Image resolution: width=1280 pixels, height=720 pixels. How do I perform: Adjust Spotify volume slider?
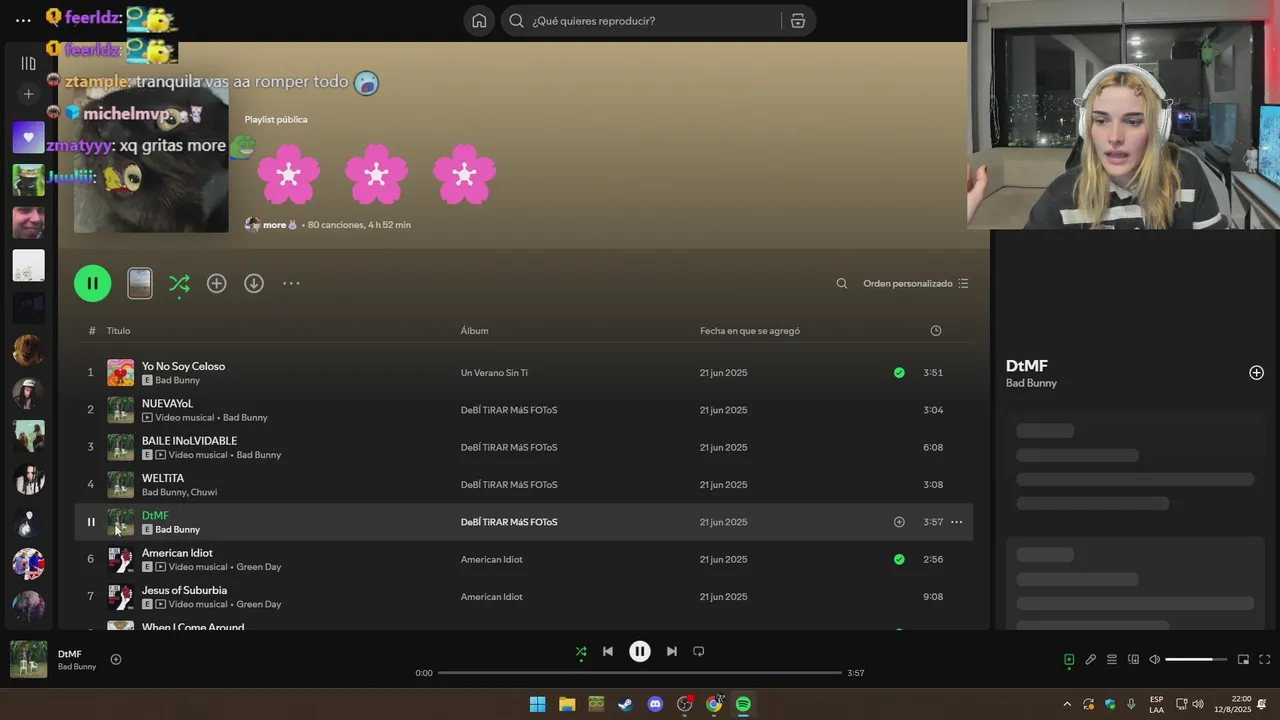click(1196, 659)
